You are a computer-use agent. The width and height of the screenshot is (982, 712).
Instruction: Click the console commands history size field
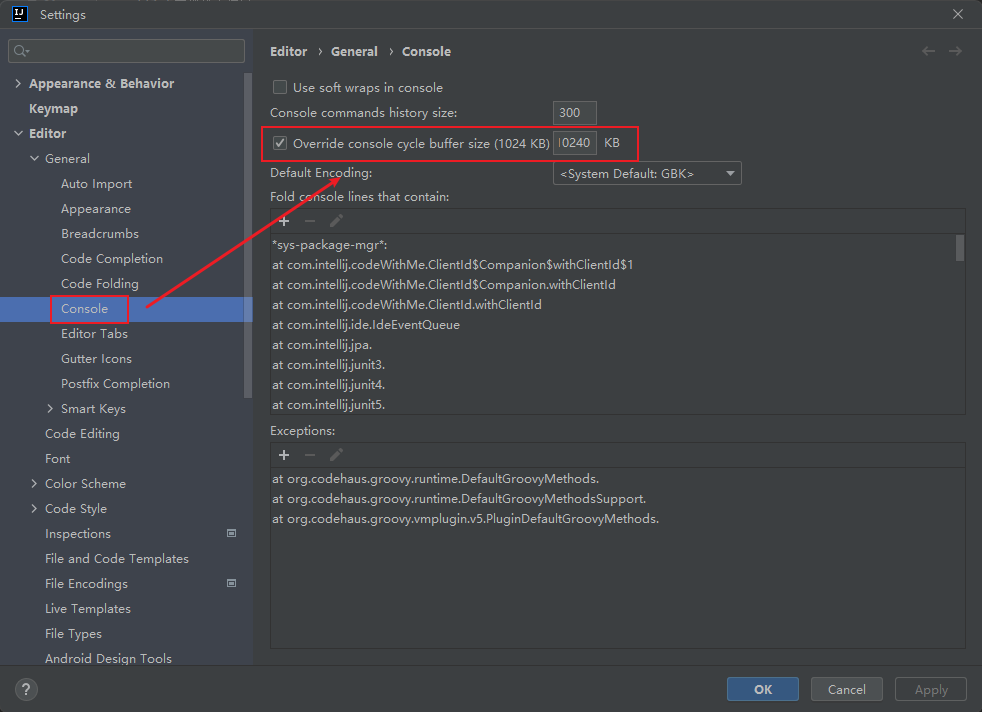pos(574,113)
